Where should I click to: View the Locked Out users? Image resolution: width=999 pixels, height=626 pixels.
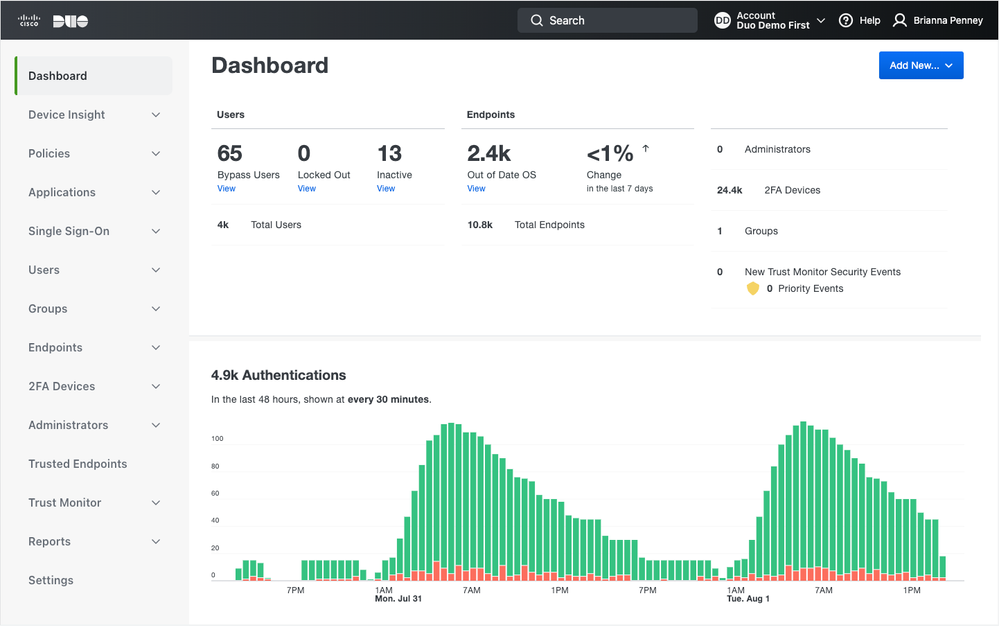click(306, 189)
